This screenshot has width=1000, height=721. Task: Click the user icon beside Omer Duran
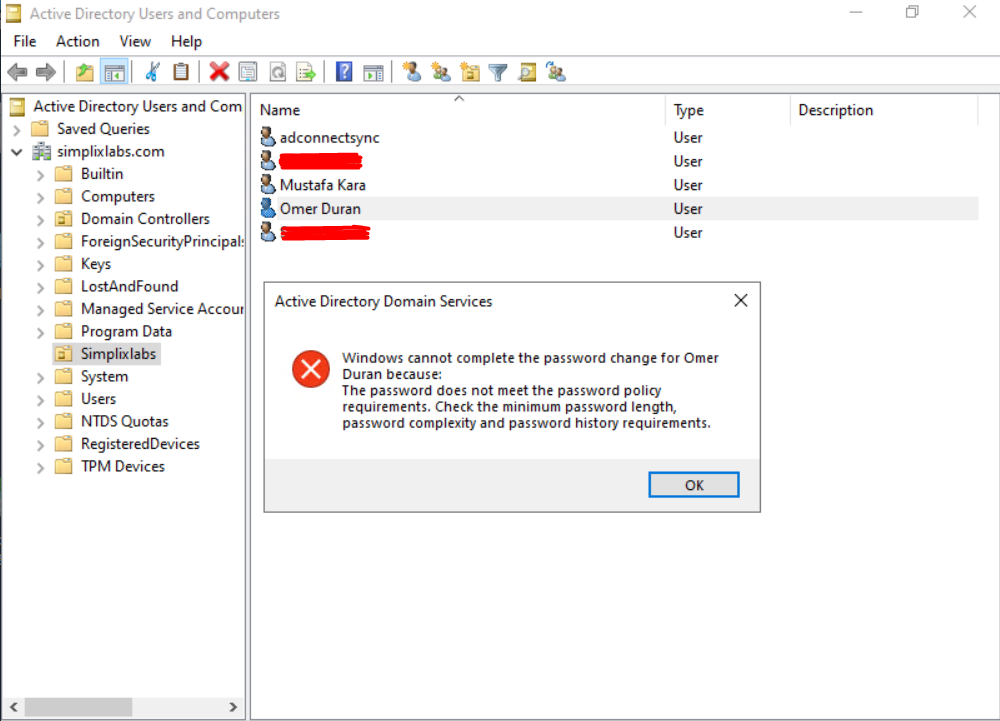(x=268, y=208)
